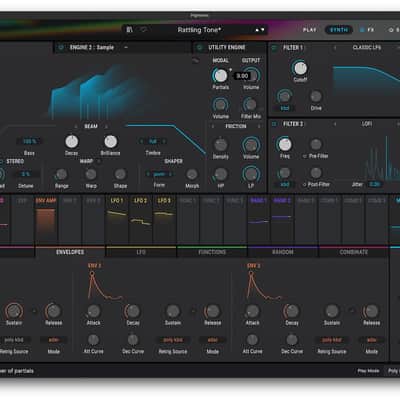Screen dimensions: 400x400
Task: Switch to FX view
Action: pyautogui.click(x=367, y=30)
